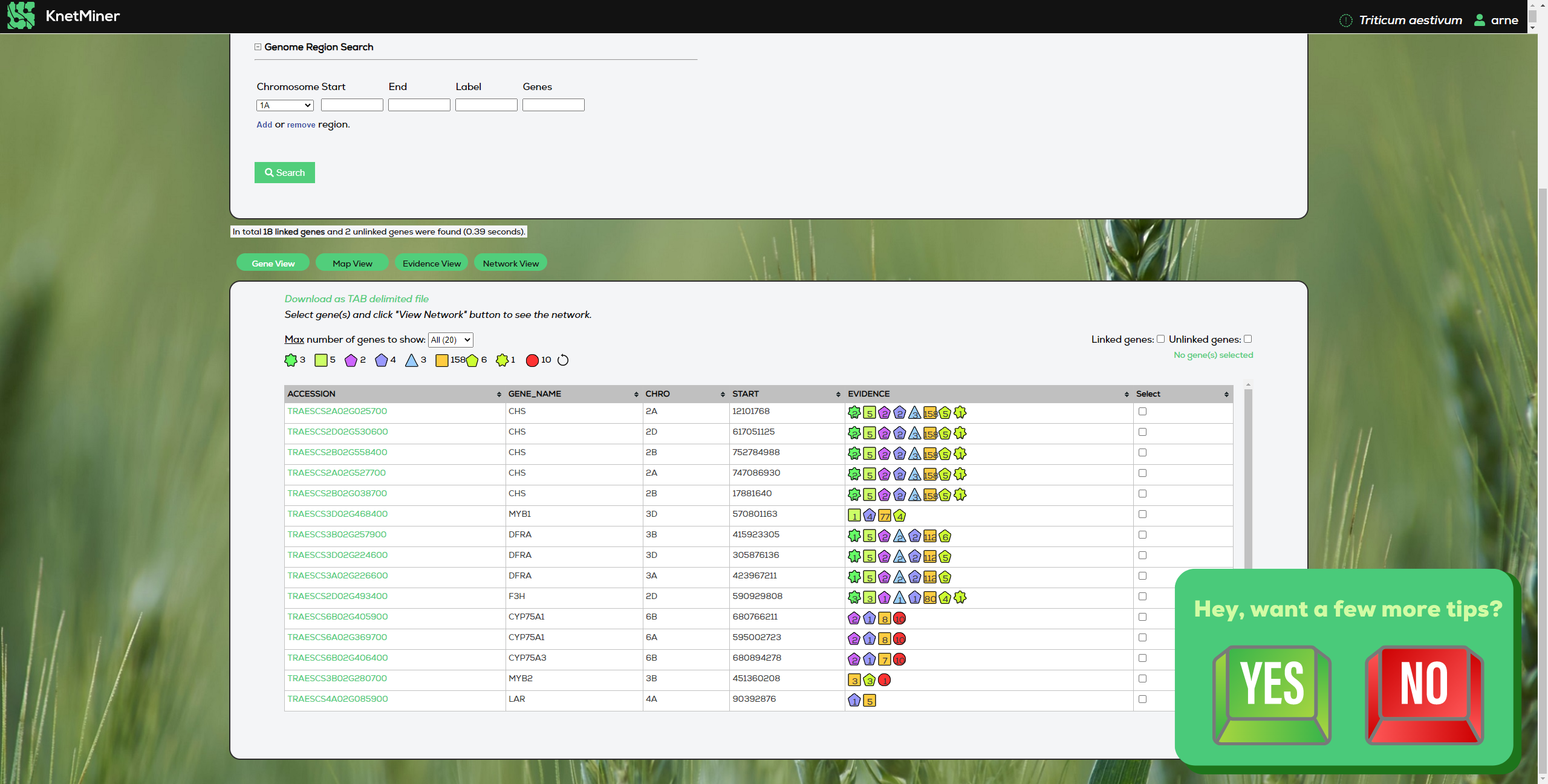Click the reset arrow beside the evidence legend
This screenshot has width=1548, height=784.
coord(562,360)
